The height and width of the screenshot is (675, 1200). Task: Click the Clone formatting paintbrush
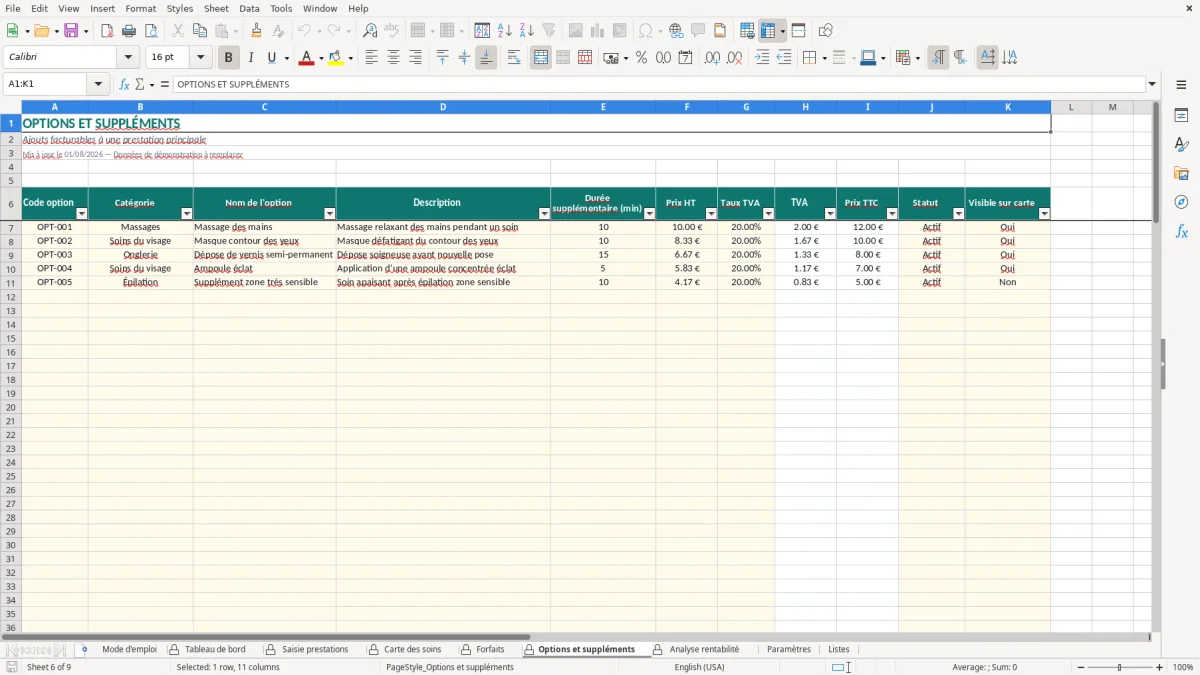pos(256,31)
